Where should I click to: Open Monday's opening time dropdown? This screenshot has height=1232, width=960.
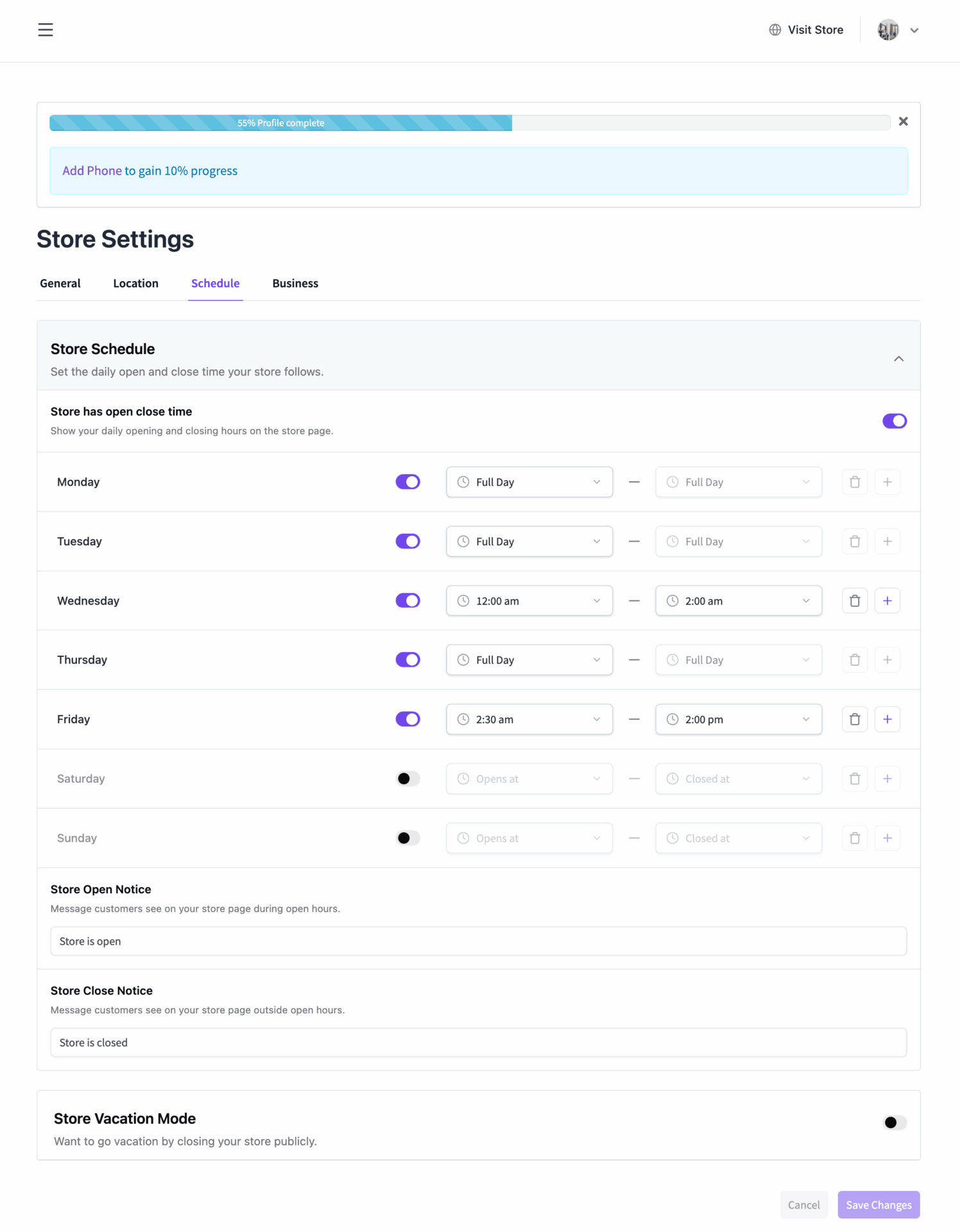[529, 482]
